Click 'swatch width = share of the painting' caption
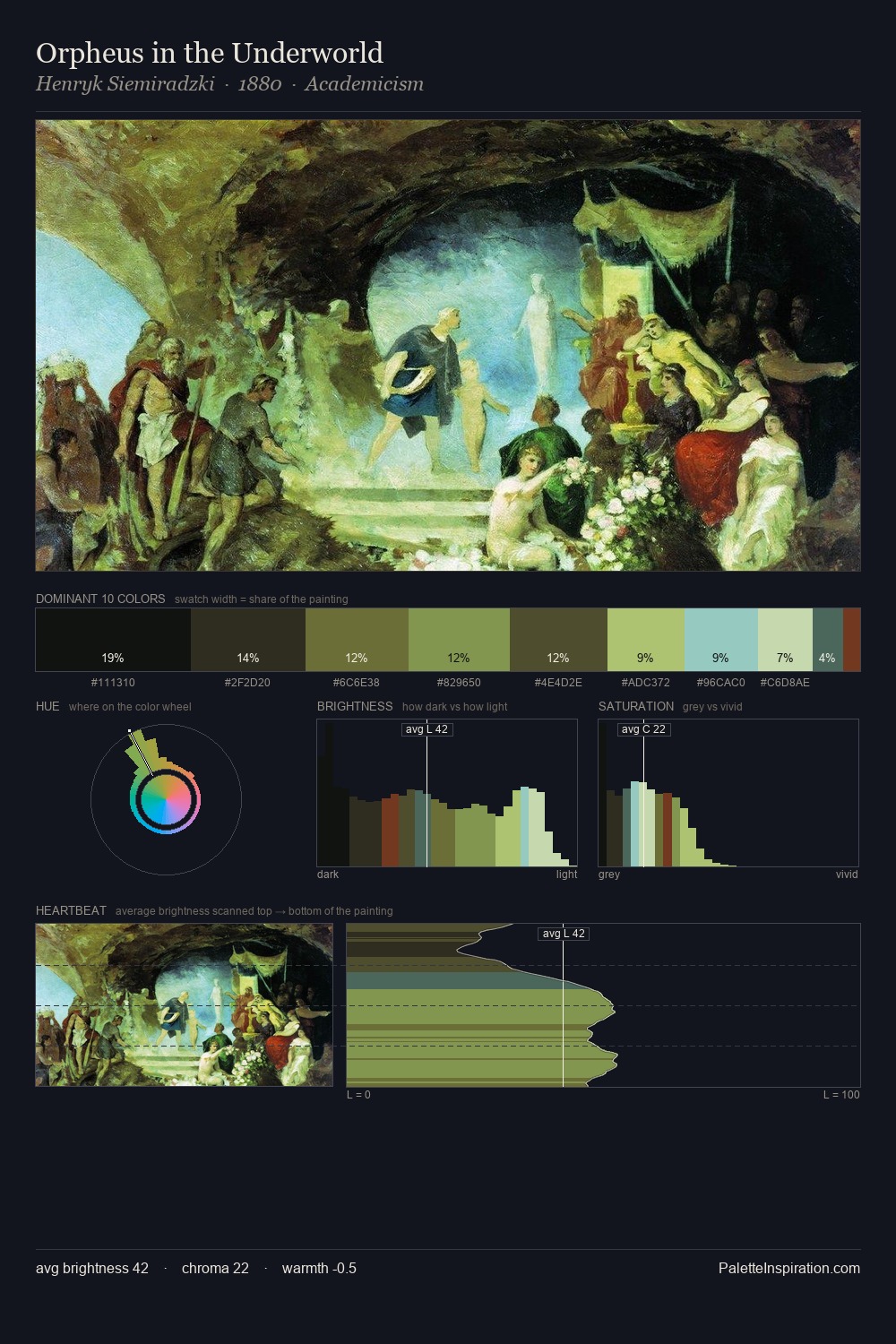 [262, 599]
